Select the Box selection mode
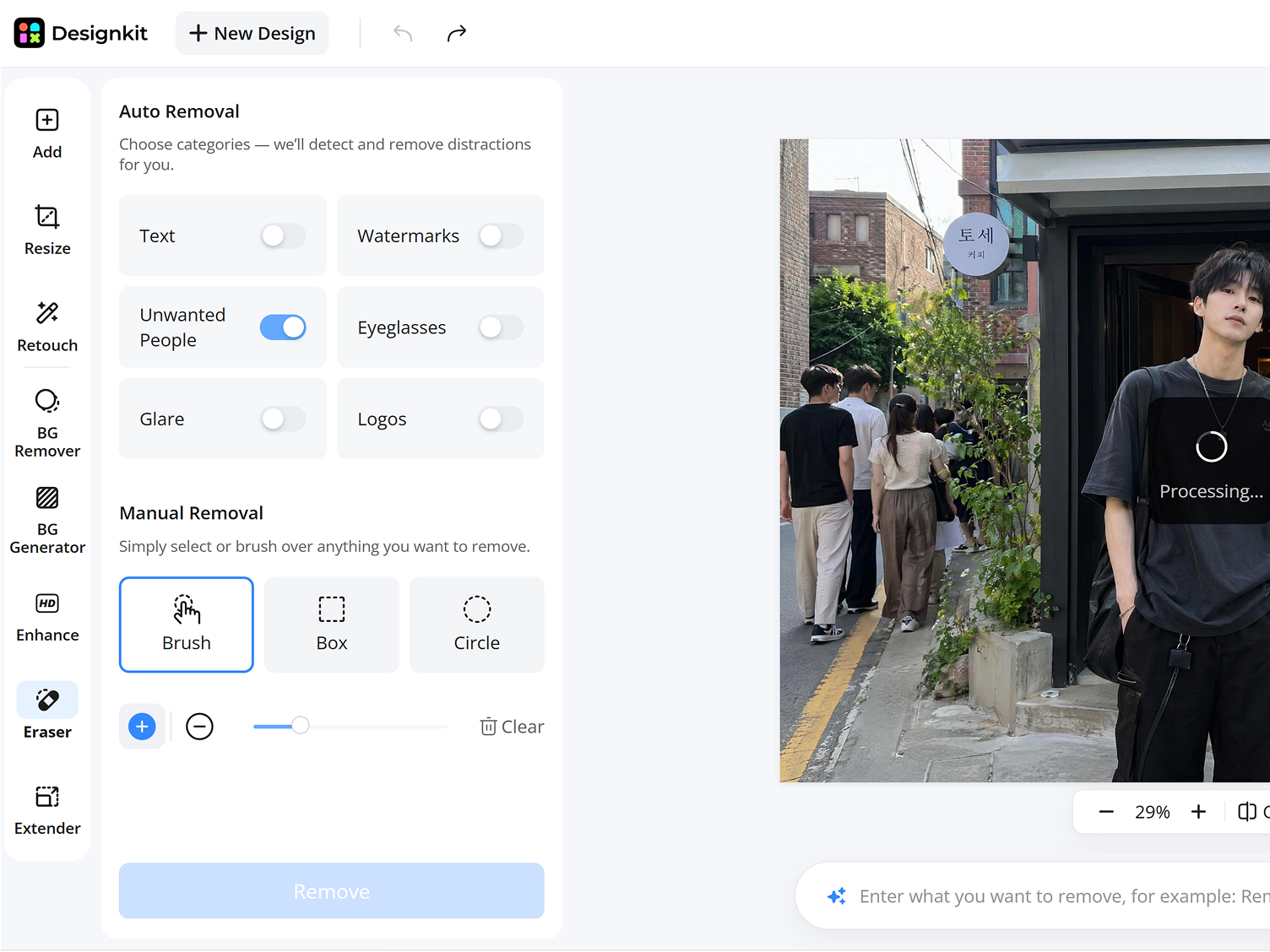 (x=332, y=625)
